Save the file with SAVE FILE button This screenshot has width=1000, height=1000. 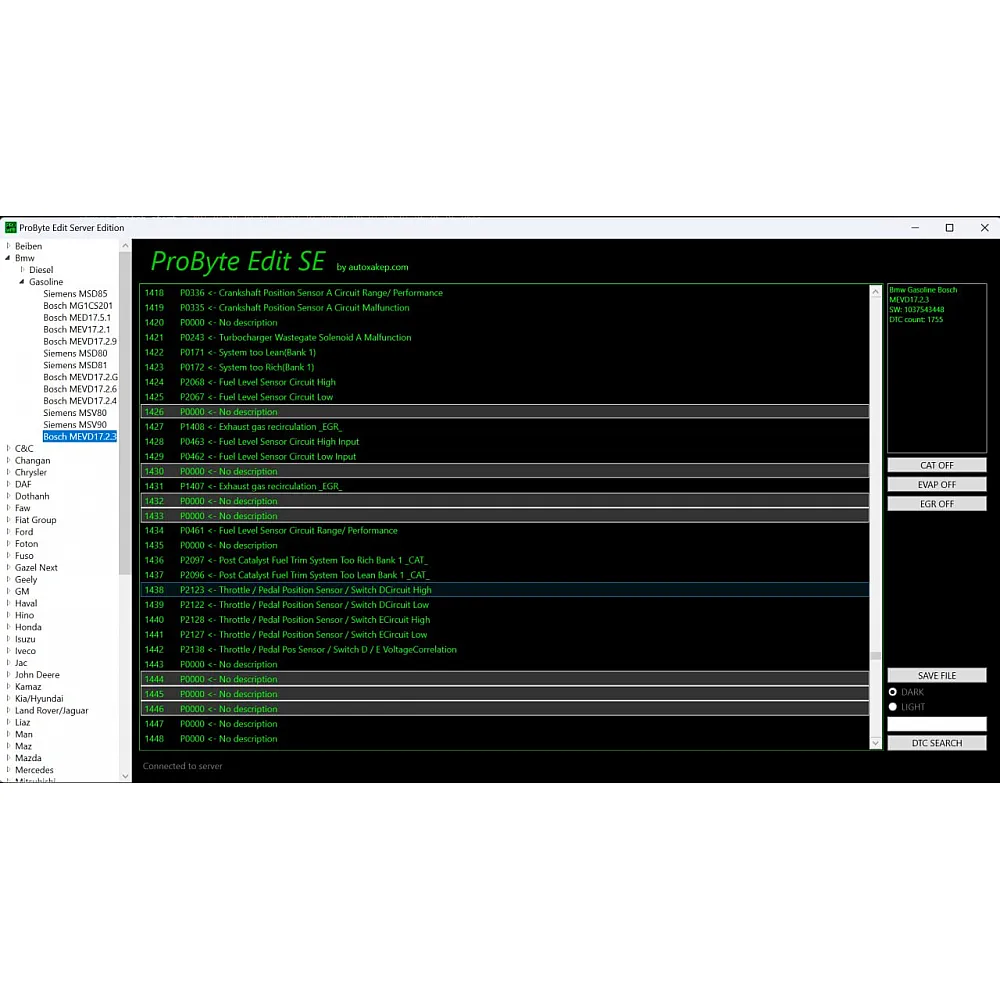coord(936,676)
